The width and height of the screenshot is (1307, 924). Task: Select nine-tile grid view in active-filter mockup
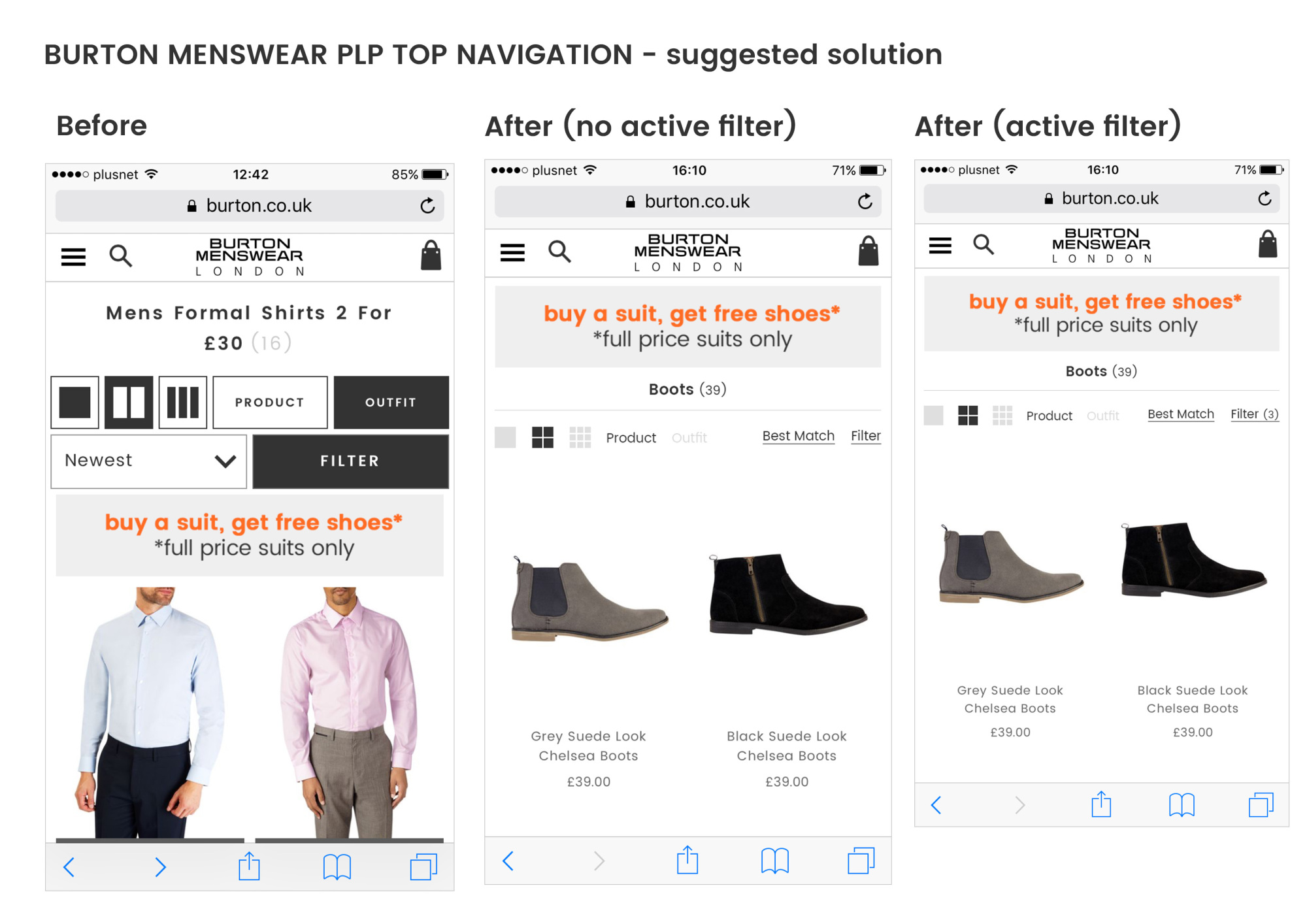pos(1002,416)
